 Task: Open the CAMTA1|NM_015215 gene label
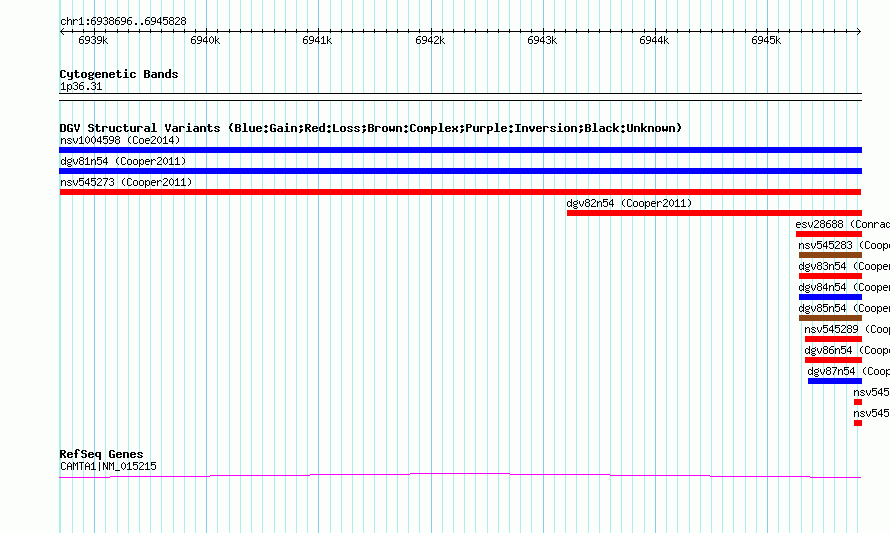(108, 466)
